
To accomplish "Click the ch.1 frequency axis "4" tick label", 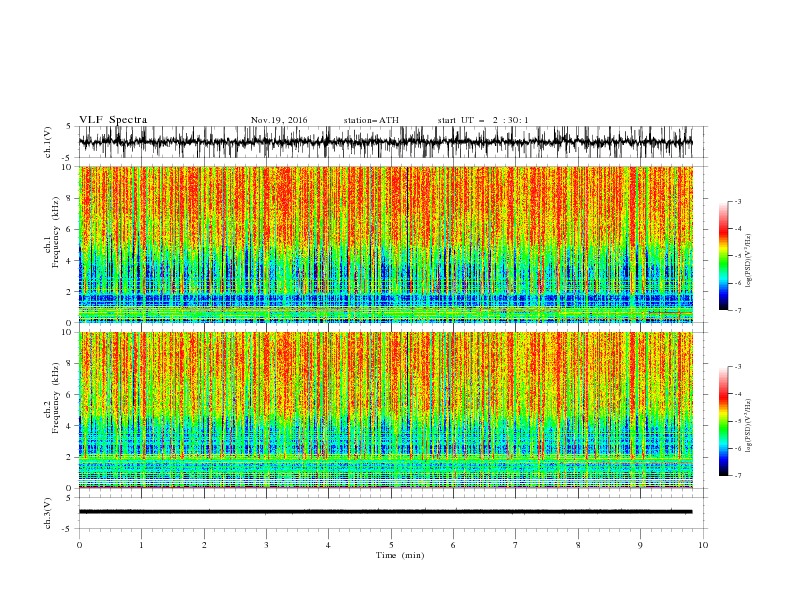I will click(69, 261).
